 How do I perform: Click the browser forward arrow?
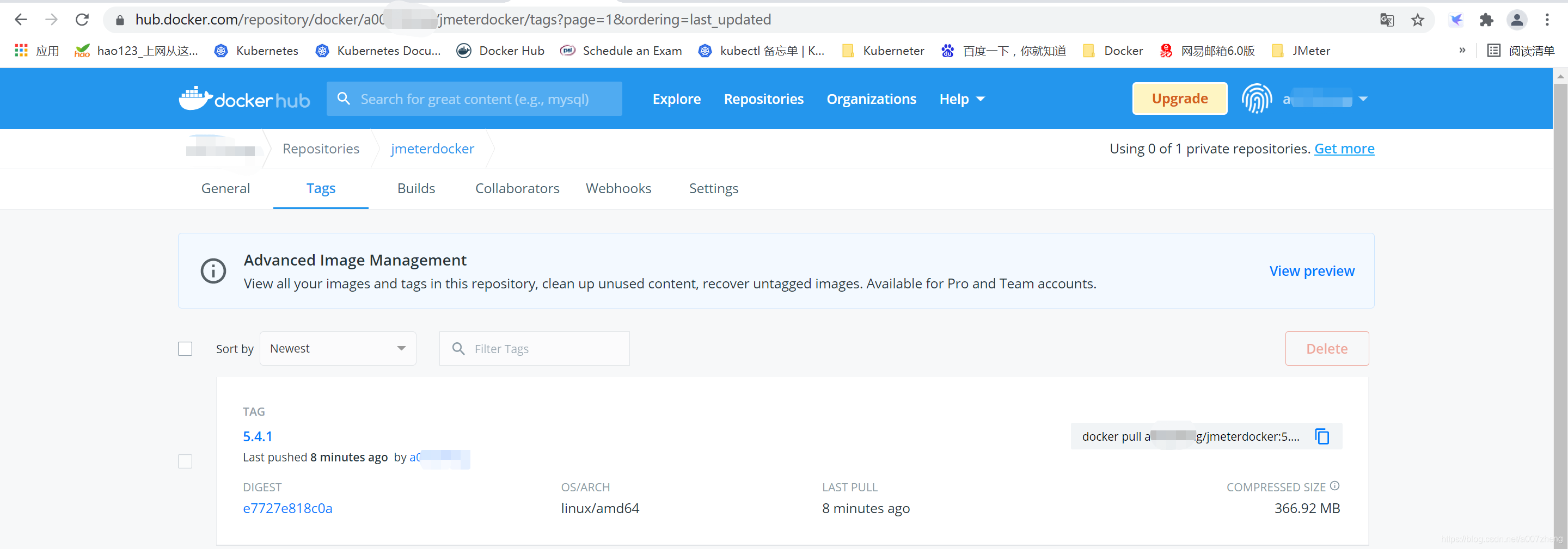pyautogui.click(x=52, y=20)
